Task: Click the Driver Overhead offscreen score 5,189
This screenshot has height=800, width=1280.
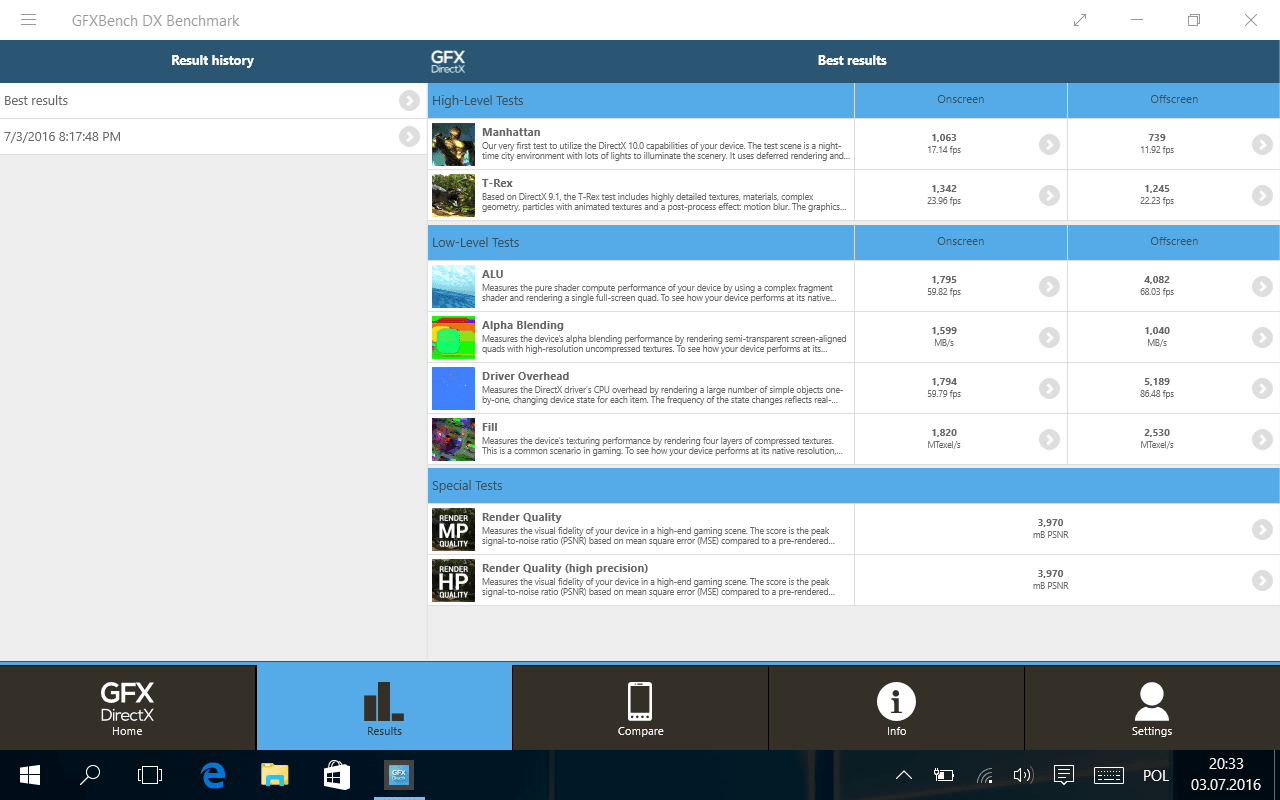Action: 1157,382
